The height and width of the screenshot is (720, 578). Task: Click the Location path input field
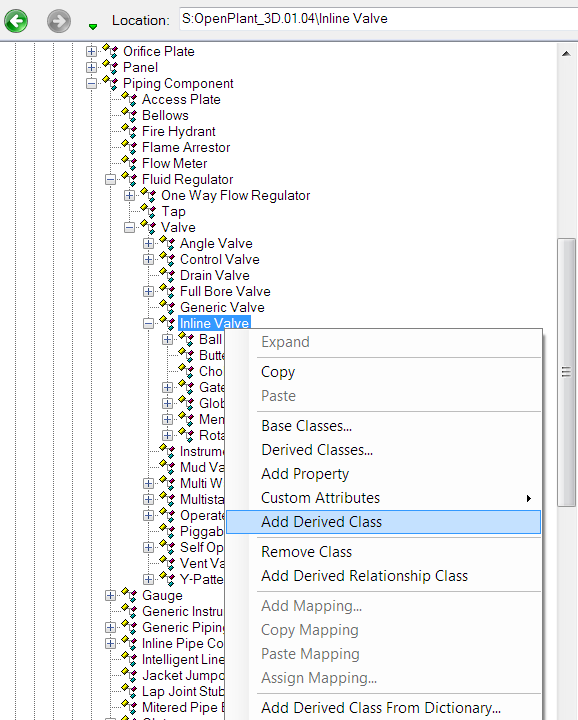378,19
